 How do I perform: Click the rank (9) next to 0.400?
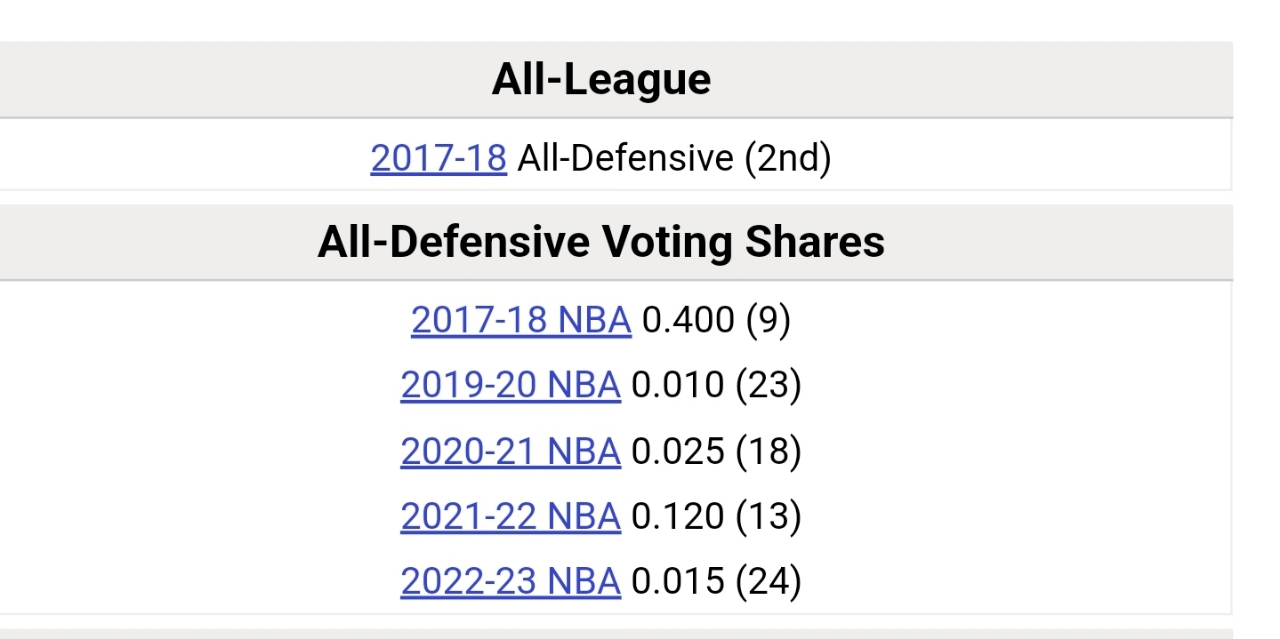[768, 320]
